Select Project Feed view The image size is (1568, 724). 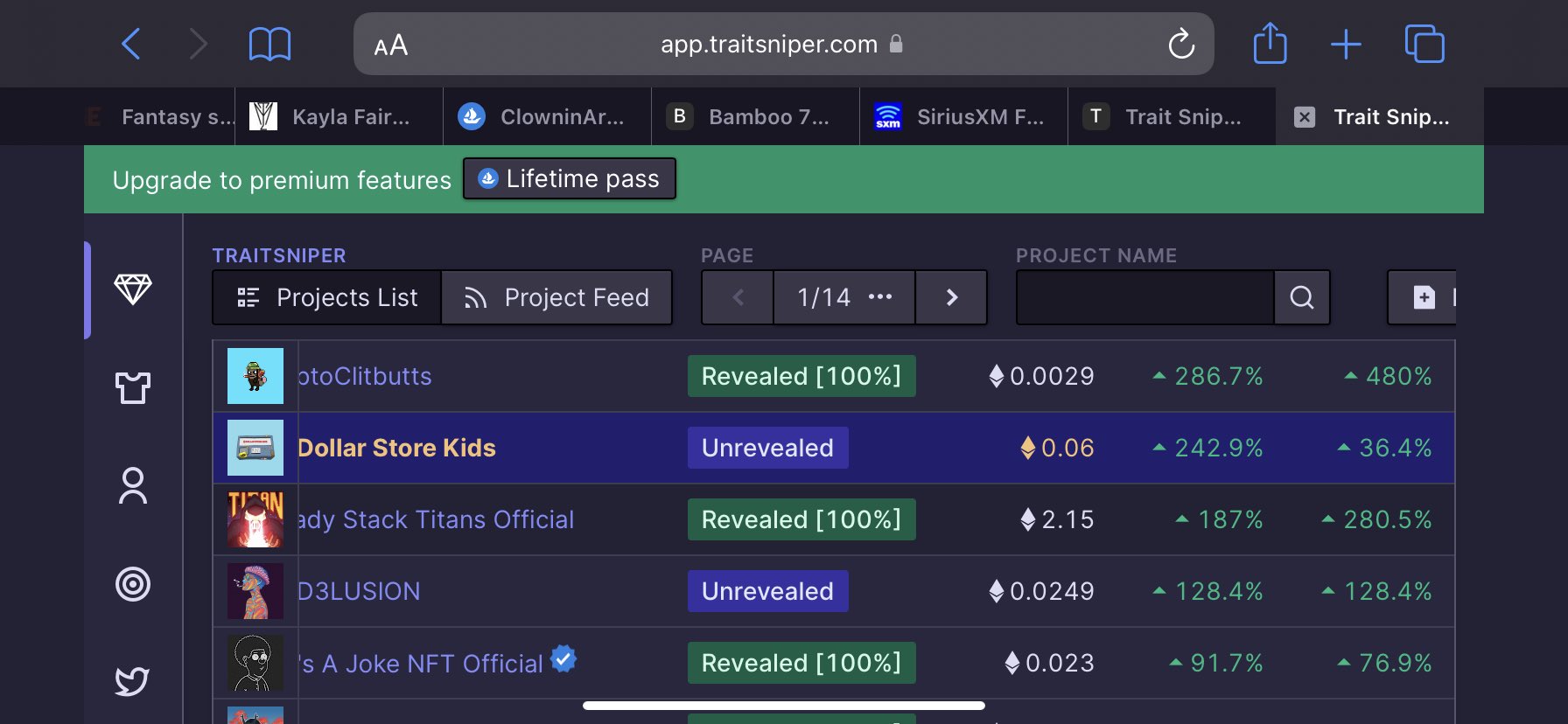click(x=557, y=297)
